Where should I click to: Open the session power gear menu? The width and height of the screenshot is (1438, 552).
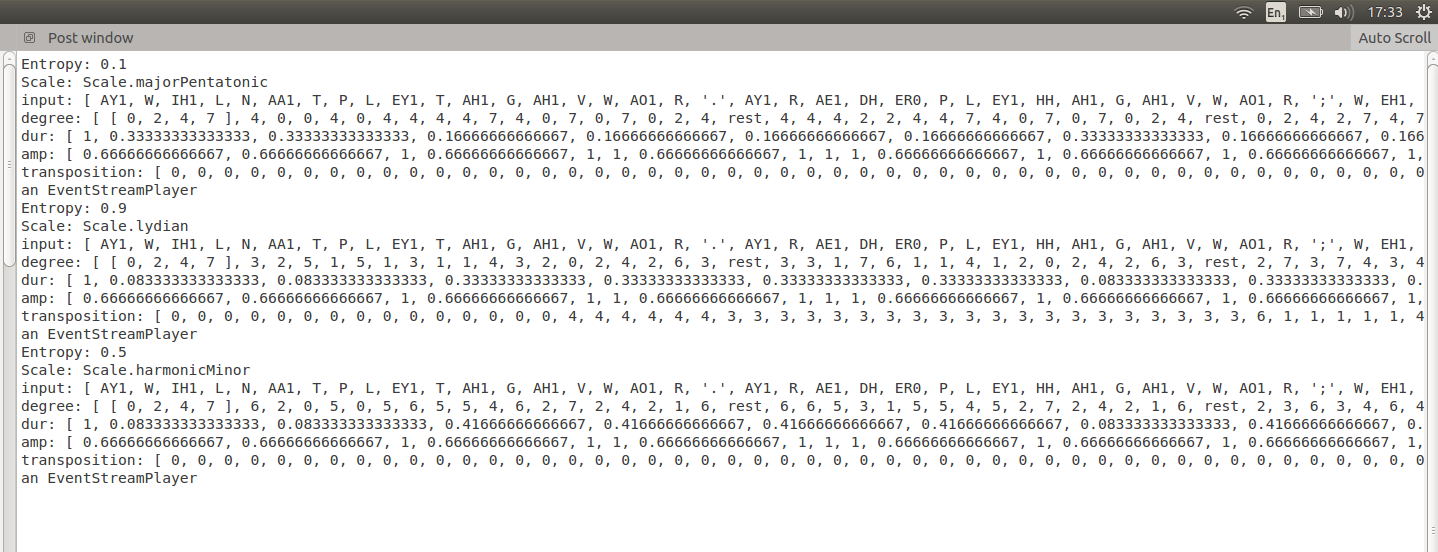(x=1423, y=13)
